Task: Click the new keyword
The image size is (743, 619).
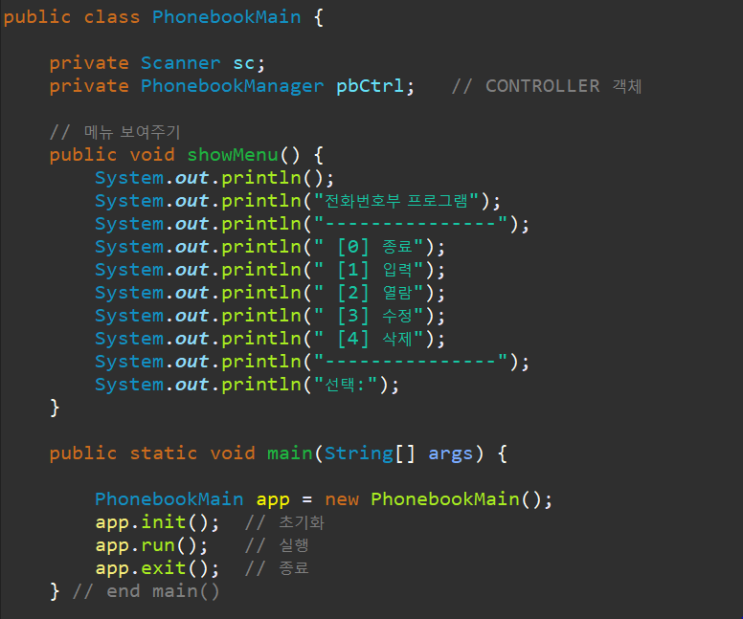Action: coord(342,500)
